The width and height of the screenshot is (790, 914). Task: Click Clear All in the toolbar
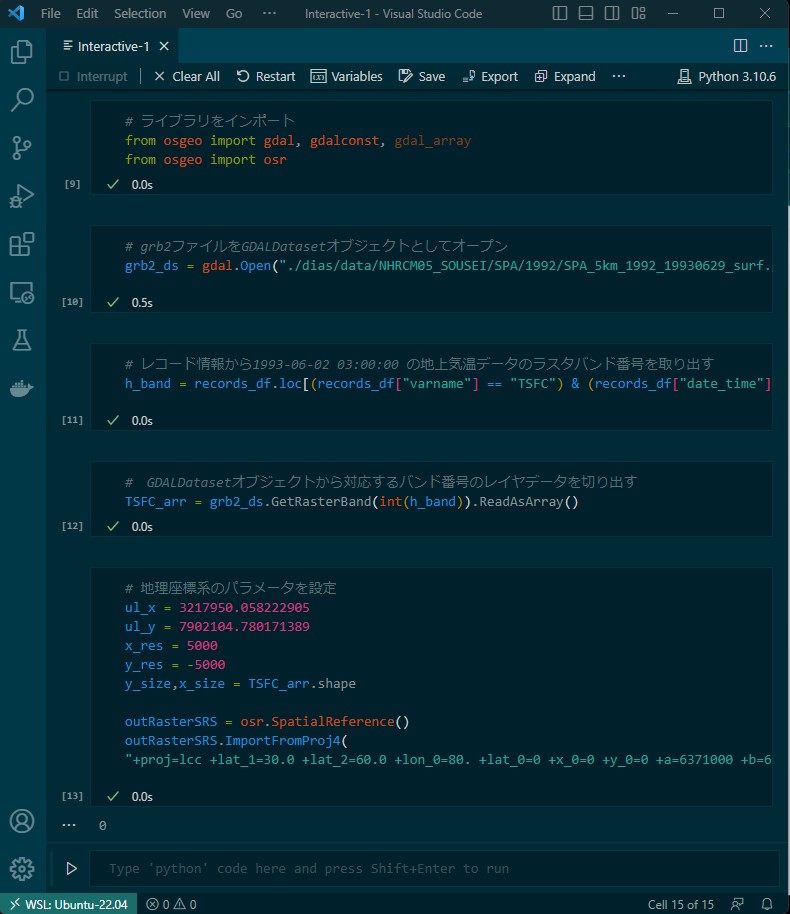(187, 76)
